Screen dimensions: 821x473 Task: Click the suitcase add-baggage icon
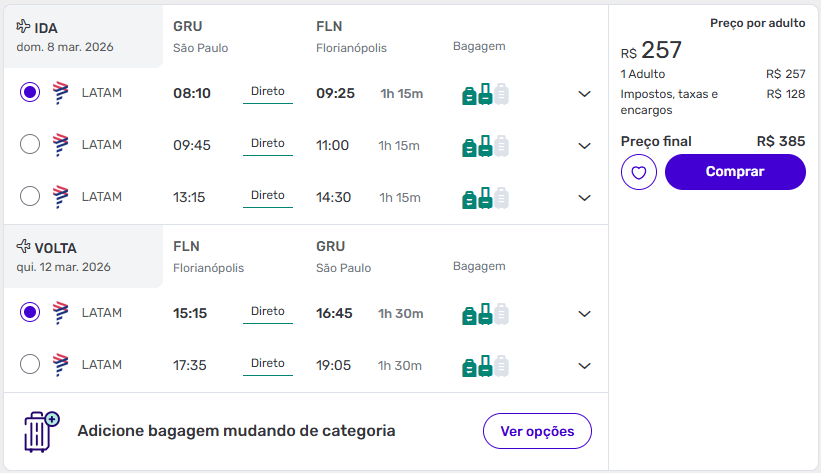click(41, 431)
